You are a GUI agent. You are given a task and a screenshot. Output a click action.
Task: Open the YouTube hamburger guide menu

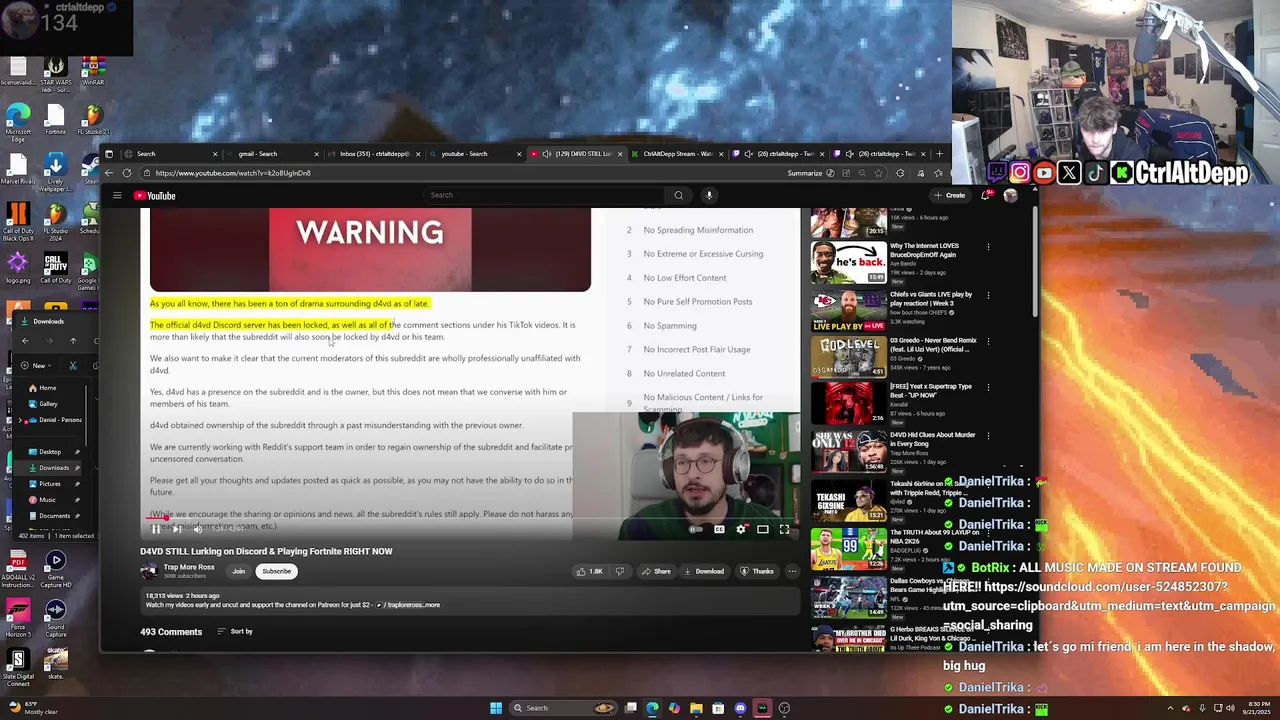(x=117, y=196)
